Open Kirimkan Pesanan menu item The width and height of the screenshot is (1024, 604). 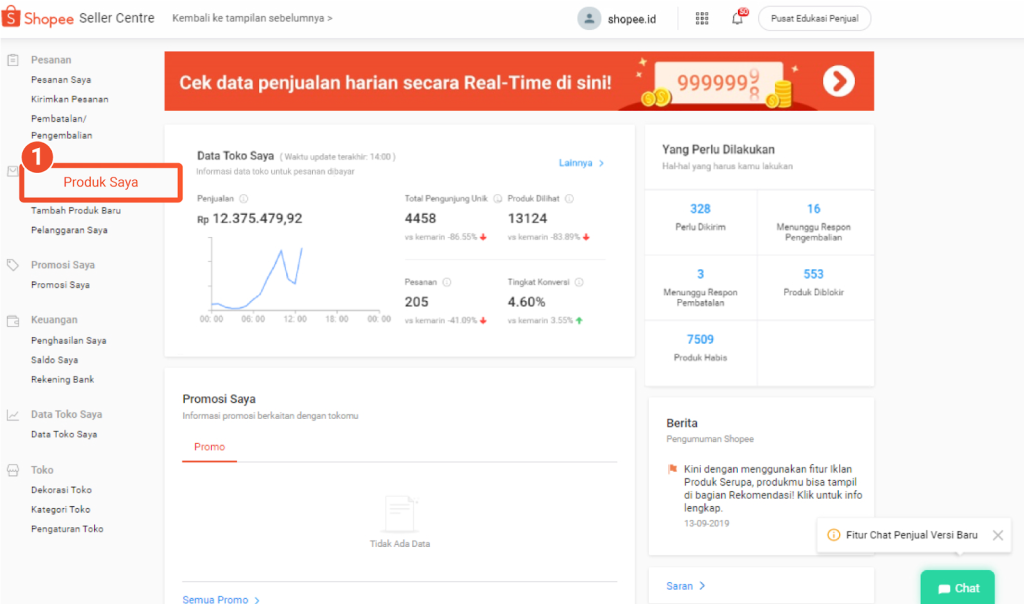[69, 99]
